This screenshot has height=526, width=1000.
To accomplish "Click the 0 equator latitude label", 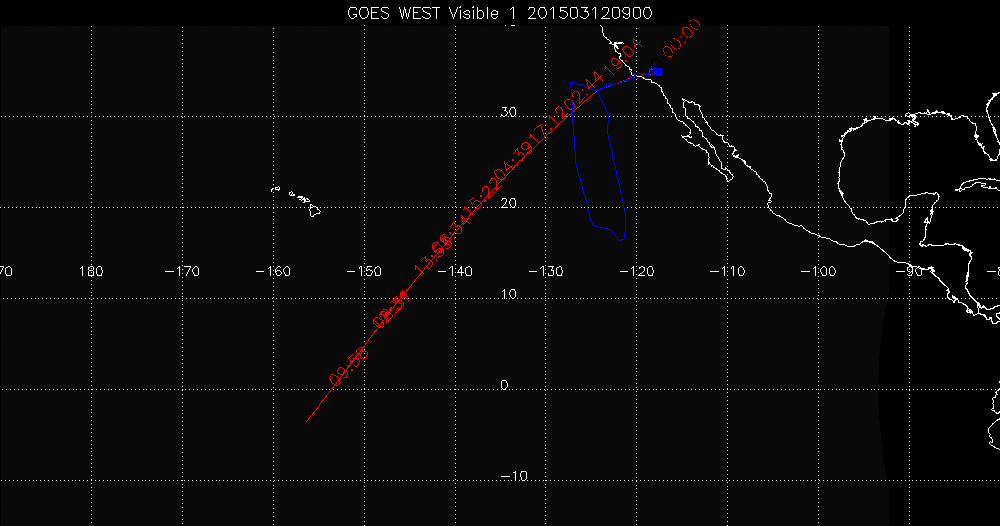I will (504, 385).
